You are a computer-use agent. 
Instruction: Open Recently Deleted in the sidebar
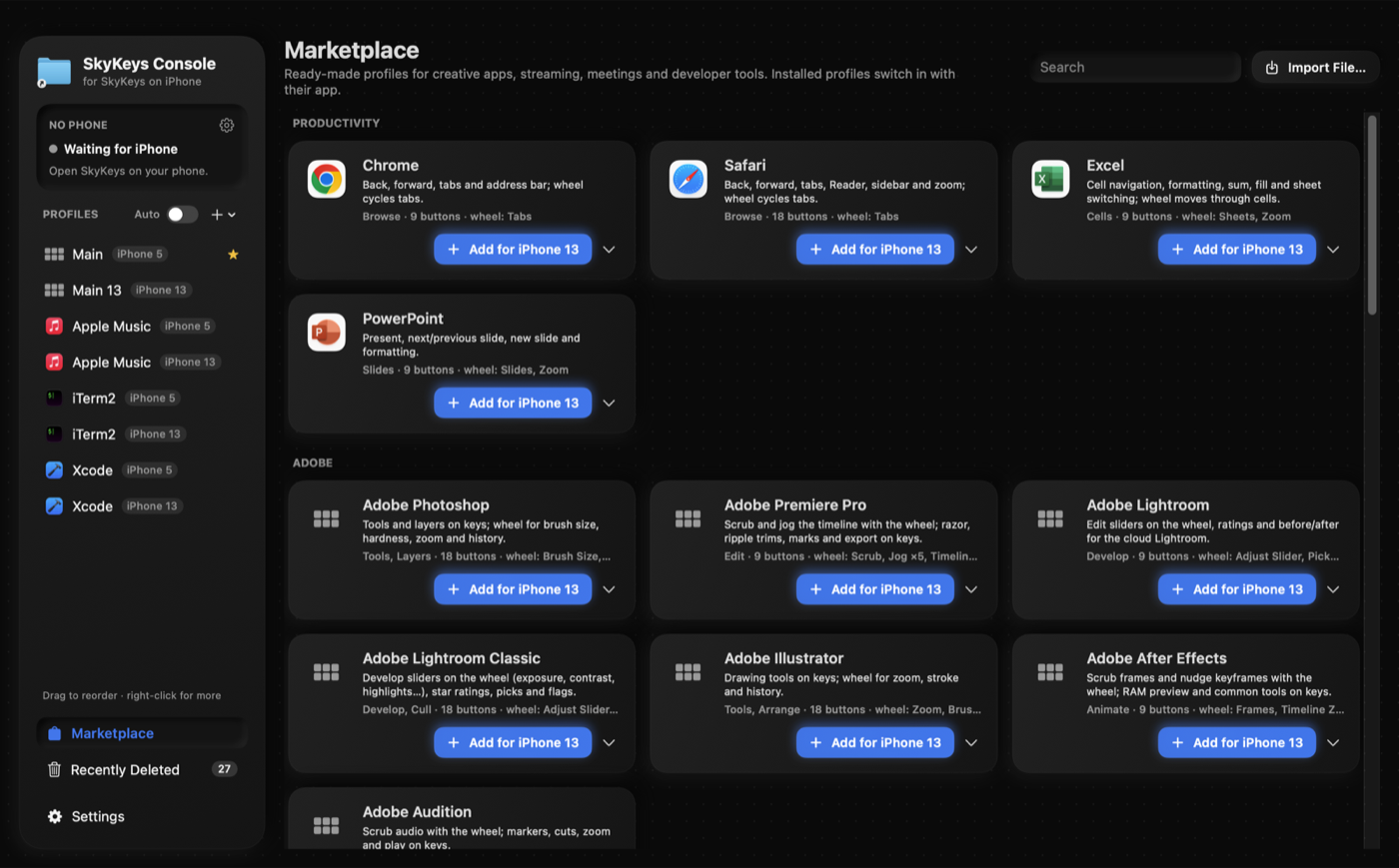pyautogui.click(x=141, y=769)
